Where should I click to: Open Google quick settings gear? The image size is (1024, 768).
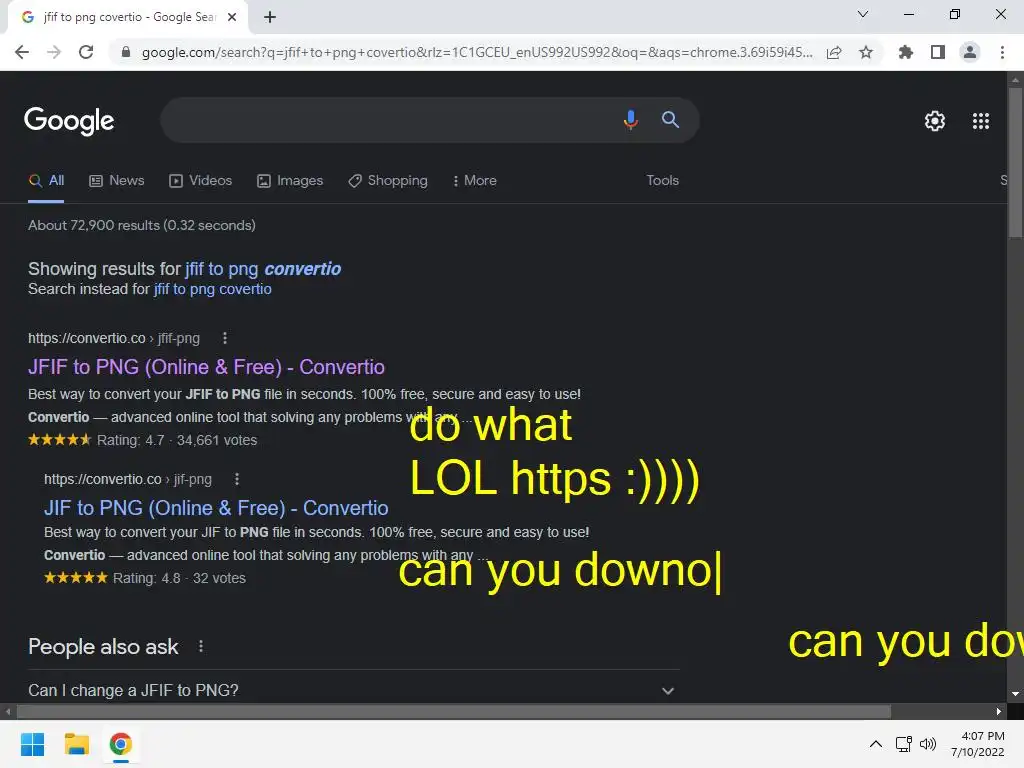[935, 121]
